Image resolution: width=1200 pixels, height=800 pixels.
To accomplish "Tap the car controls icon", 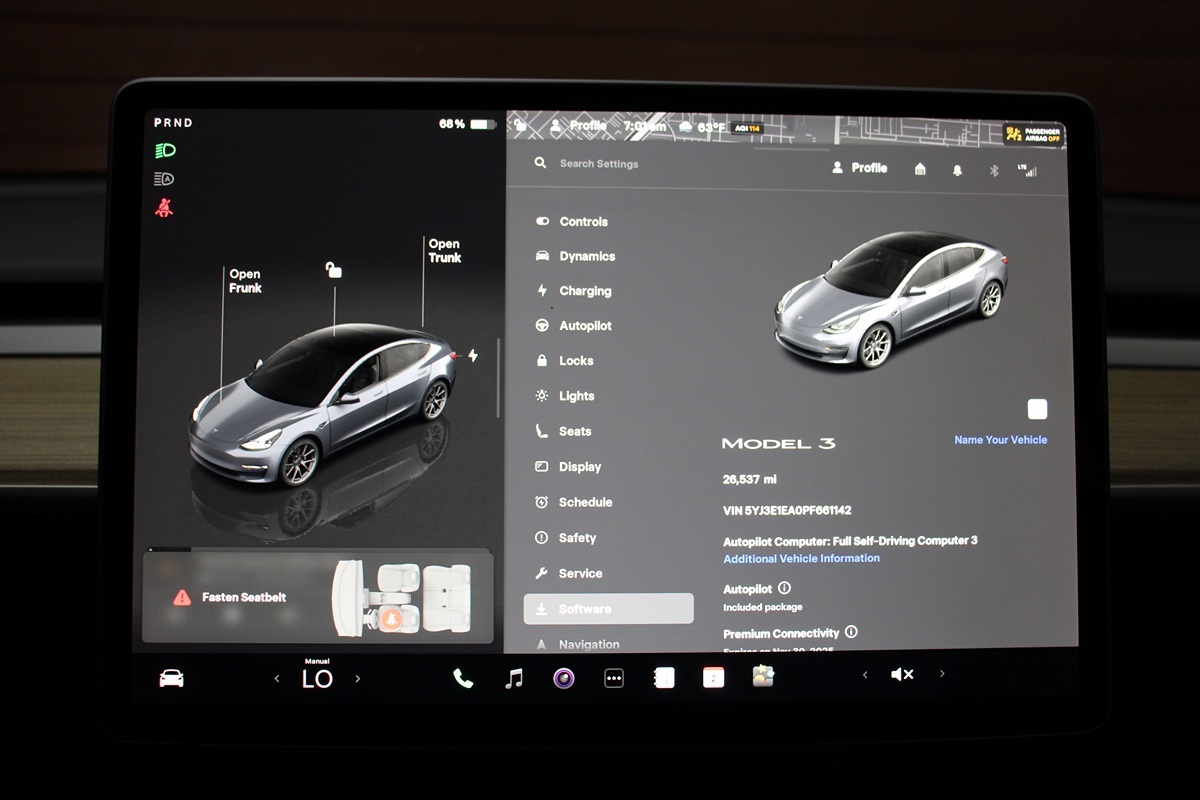I will [172, 678].
